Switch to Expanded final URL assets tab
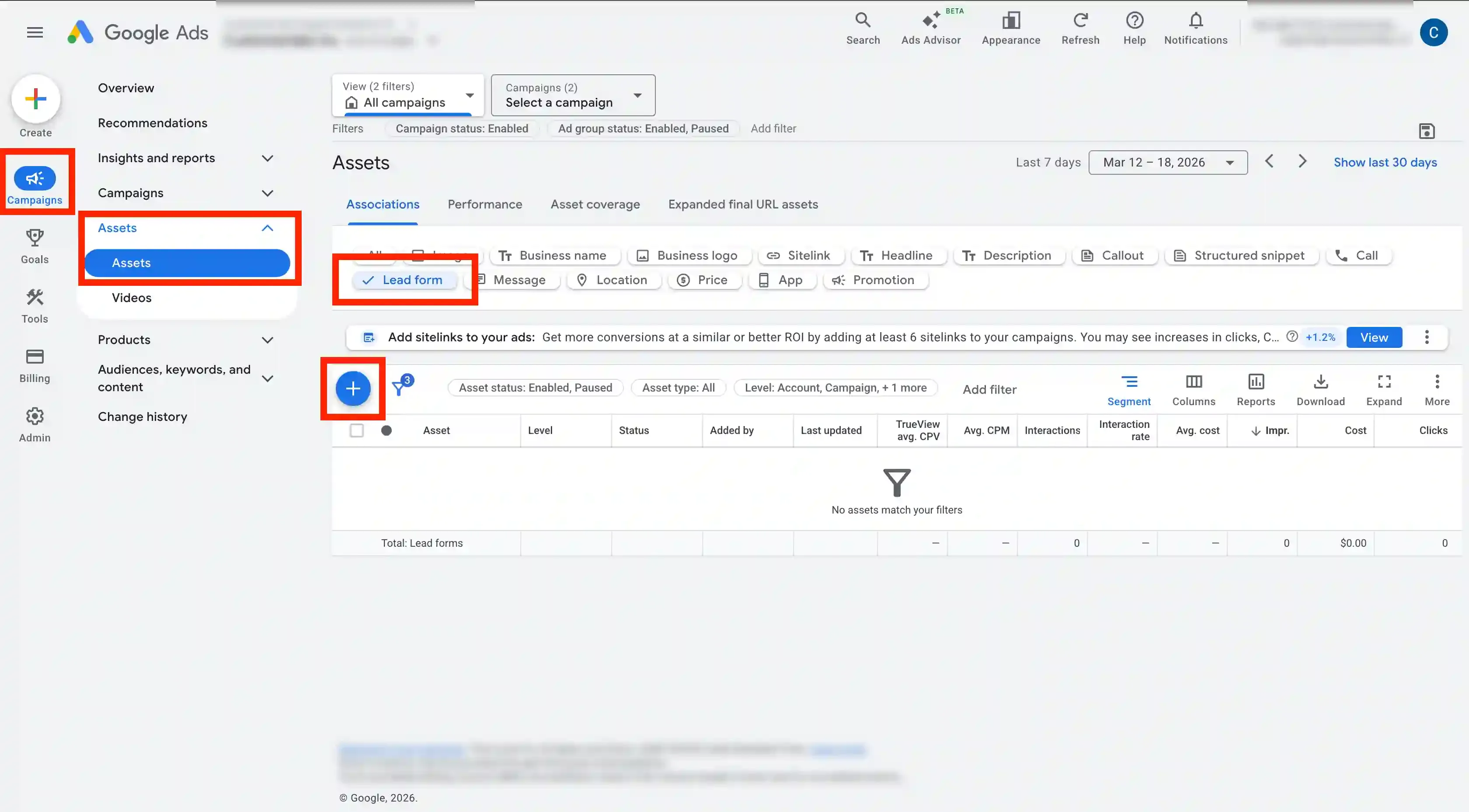This screenshot has width=1469, height=812. click(742, 204)
